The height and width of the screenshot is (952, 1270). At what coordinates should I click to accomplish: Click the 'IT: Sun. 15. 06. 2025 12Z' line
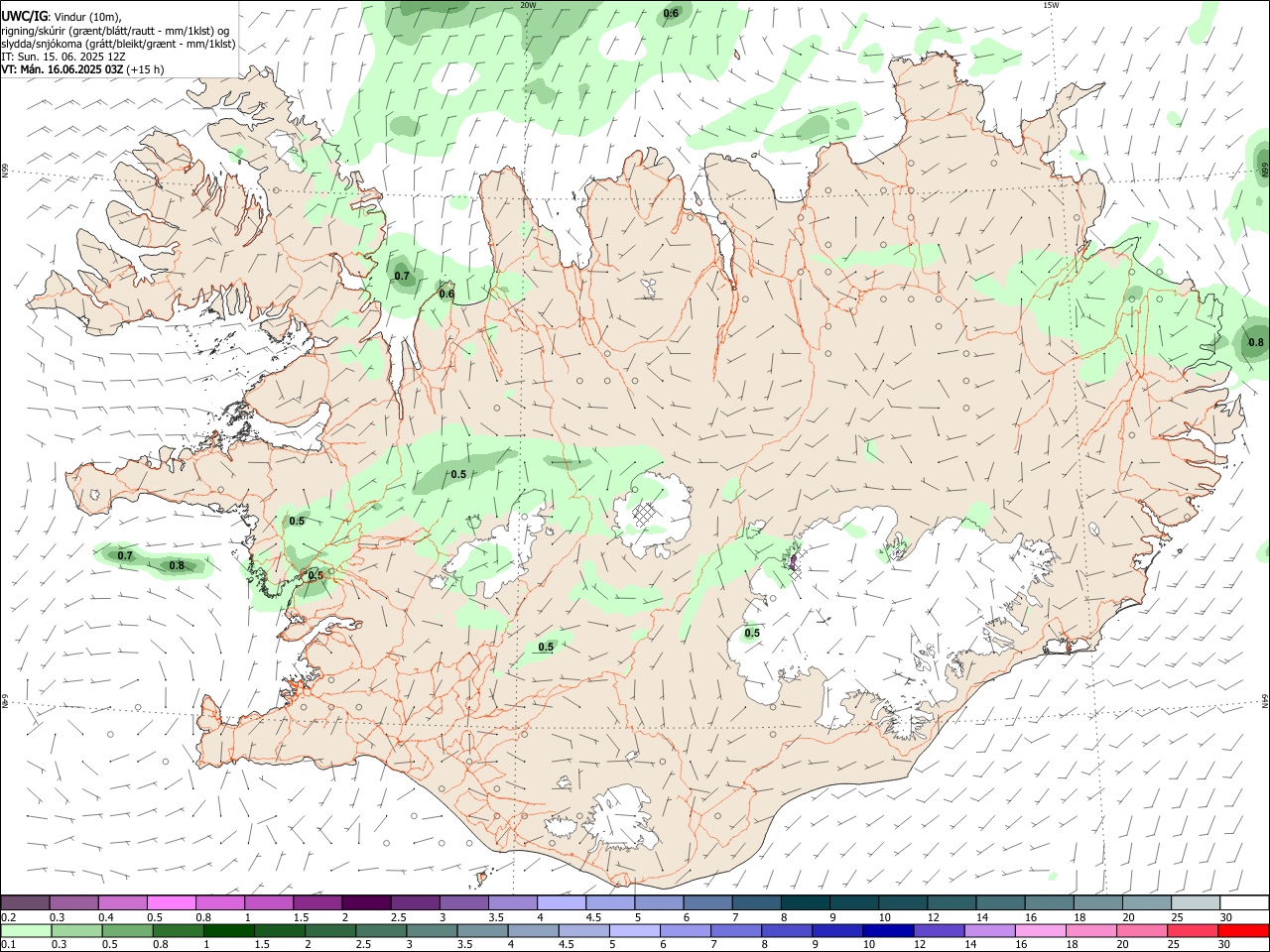pyautogui.click(x=63, y=57)
